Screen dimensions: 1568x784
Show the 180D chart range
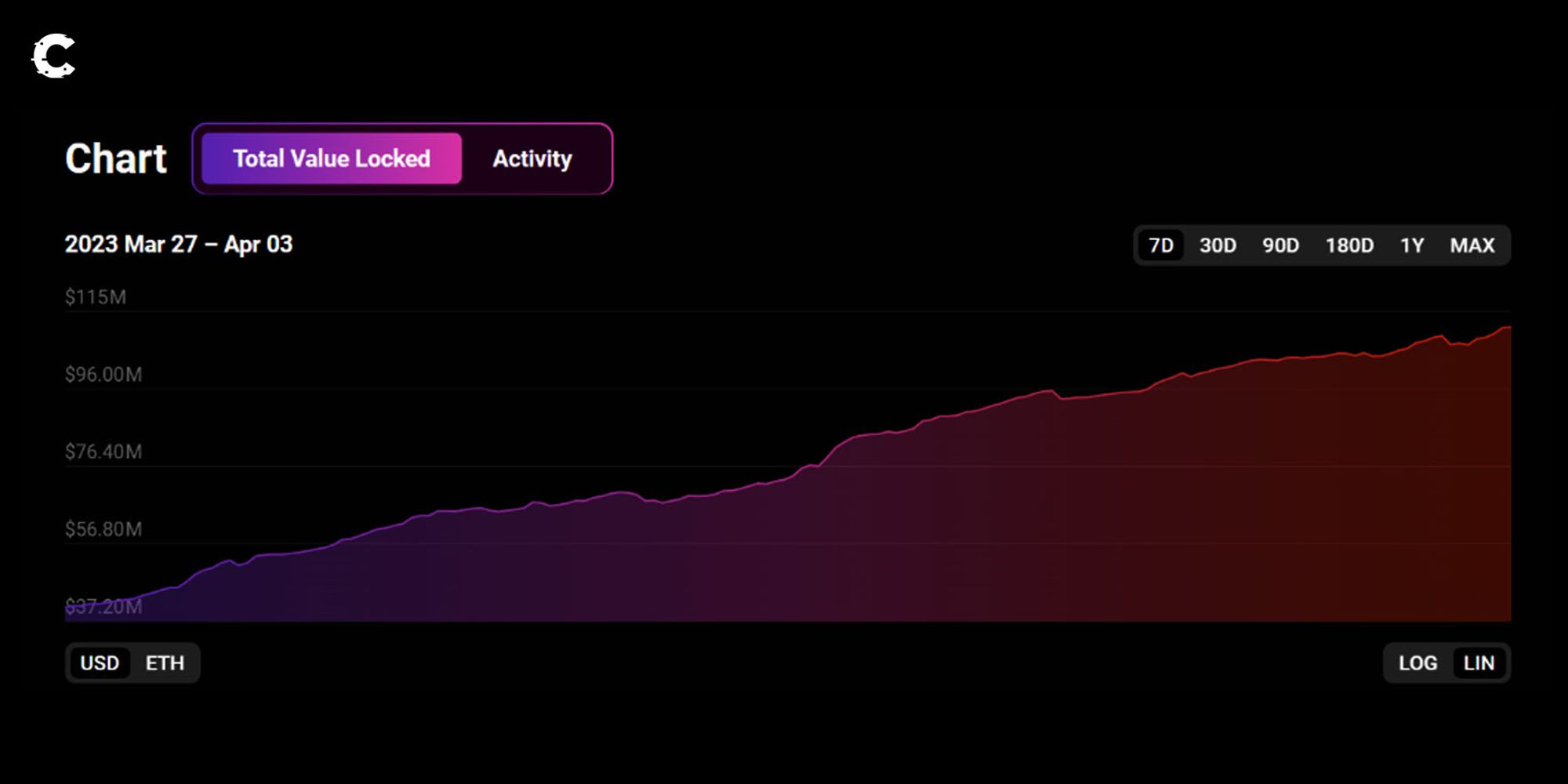pyautogui.click(x=1349, y=245)
